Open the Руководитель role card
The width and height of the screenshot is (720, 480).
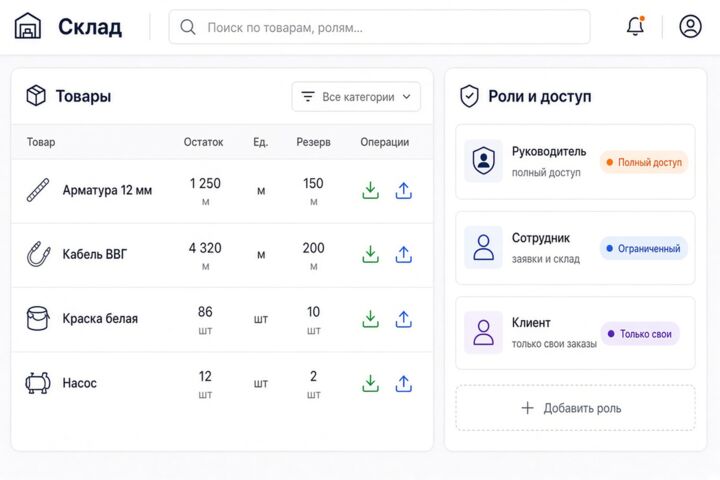point(575,162)
